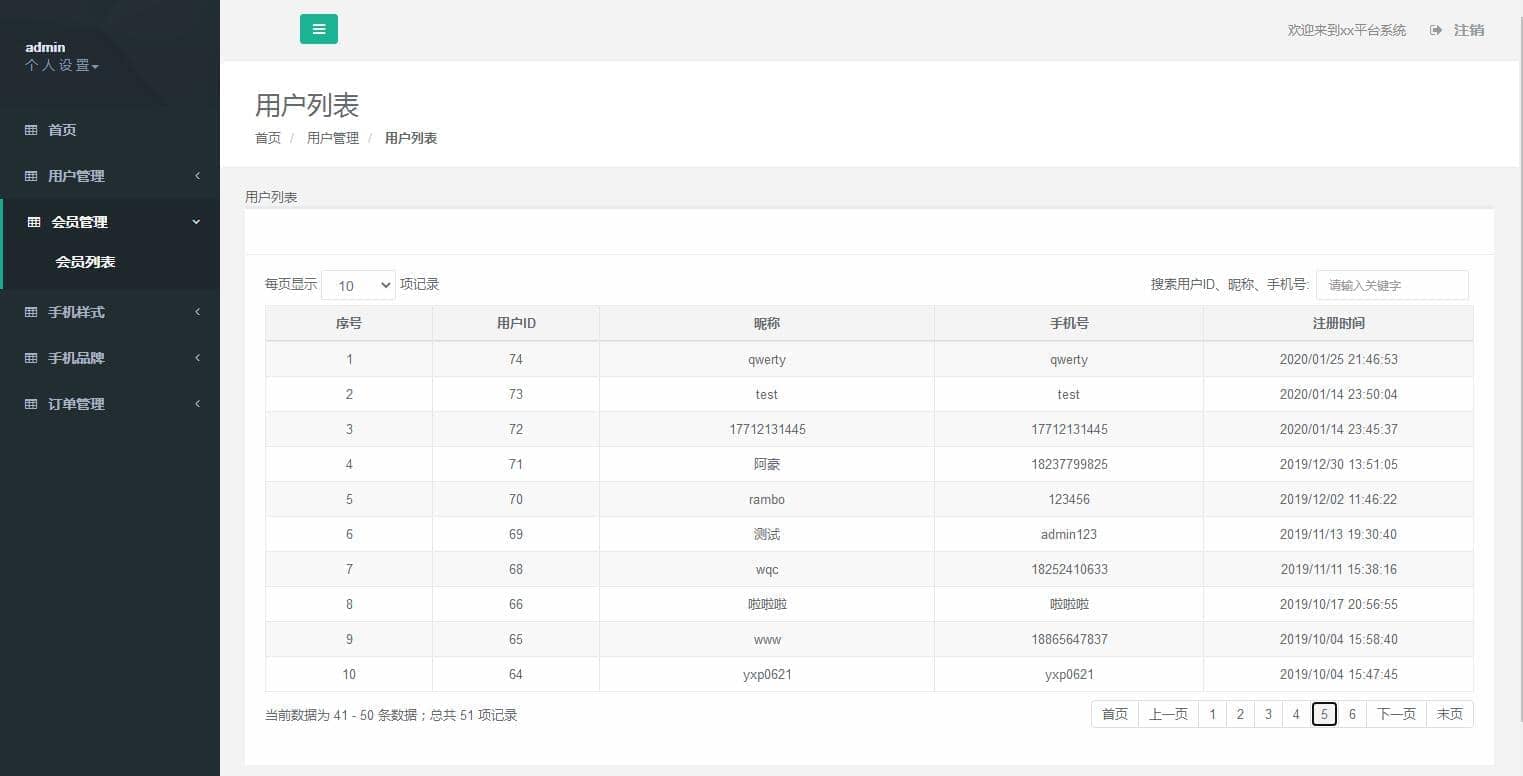Click the grid icon beside 会员管理

34,222
